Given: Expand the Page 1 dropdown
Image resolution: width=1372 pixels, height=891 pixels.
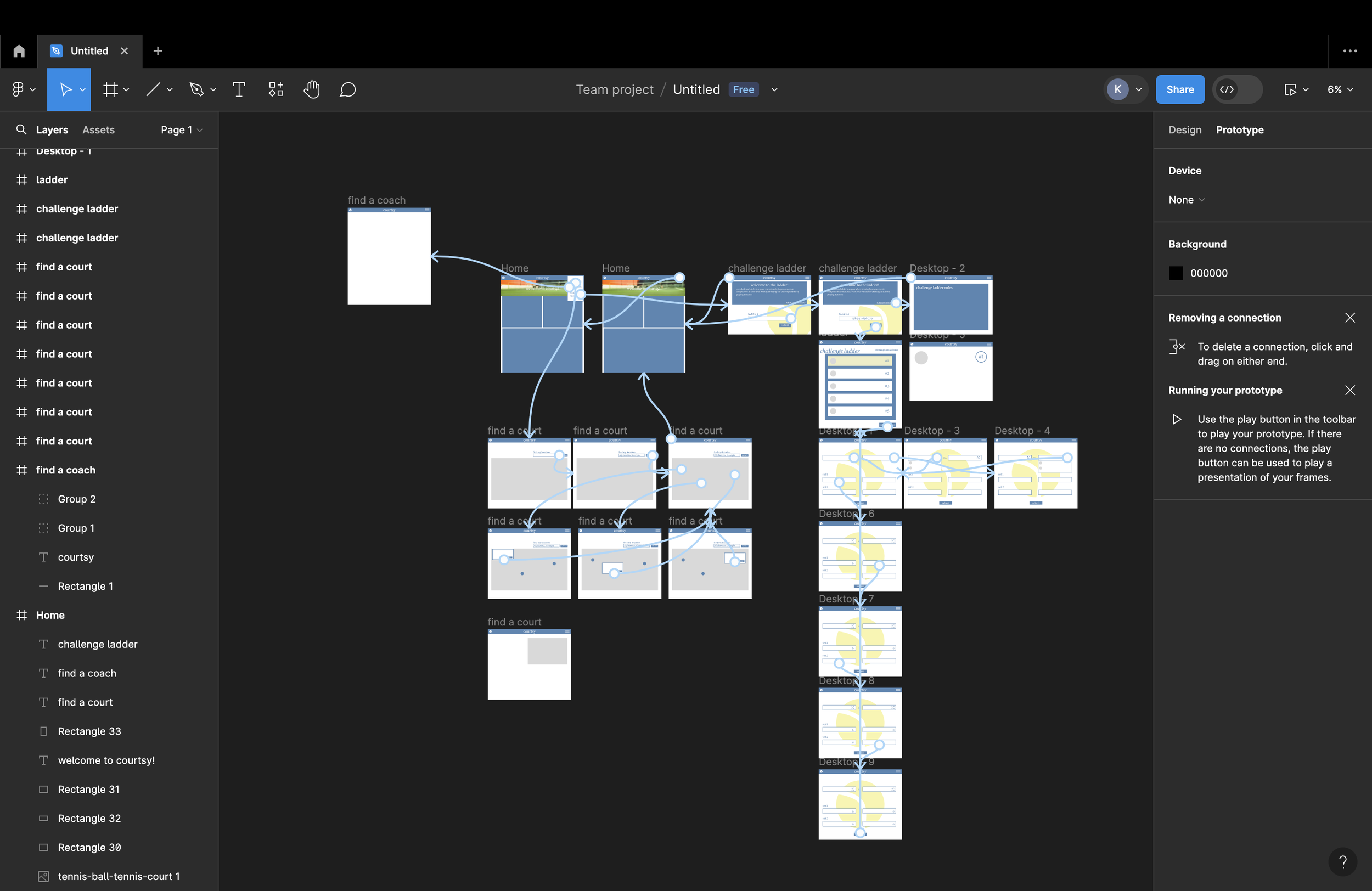Looking at the screenshot, I should pos(181,129).
